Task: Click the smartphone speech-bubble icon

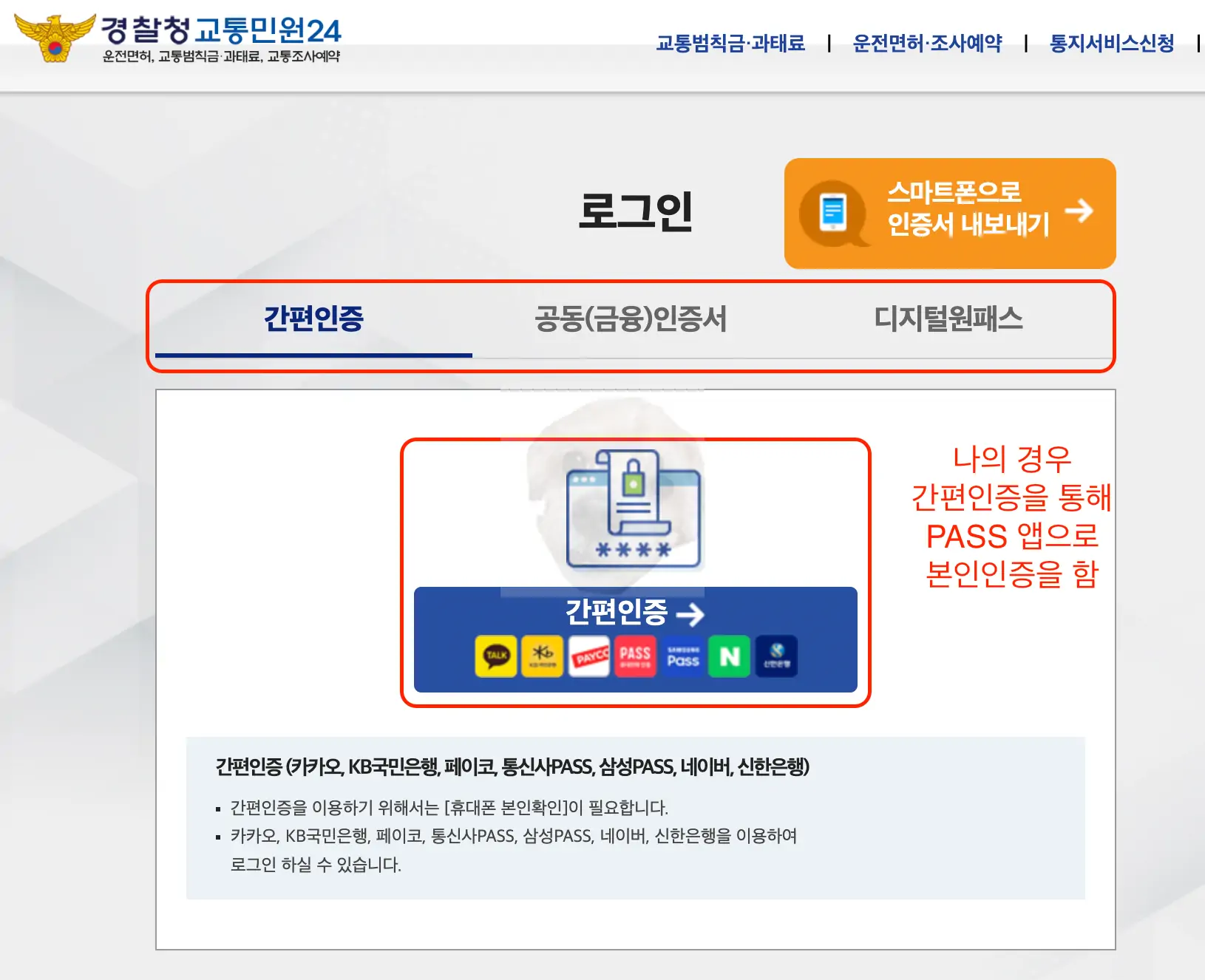Action: pos(832,213)
